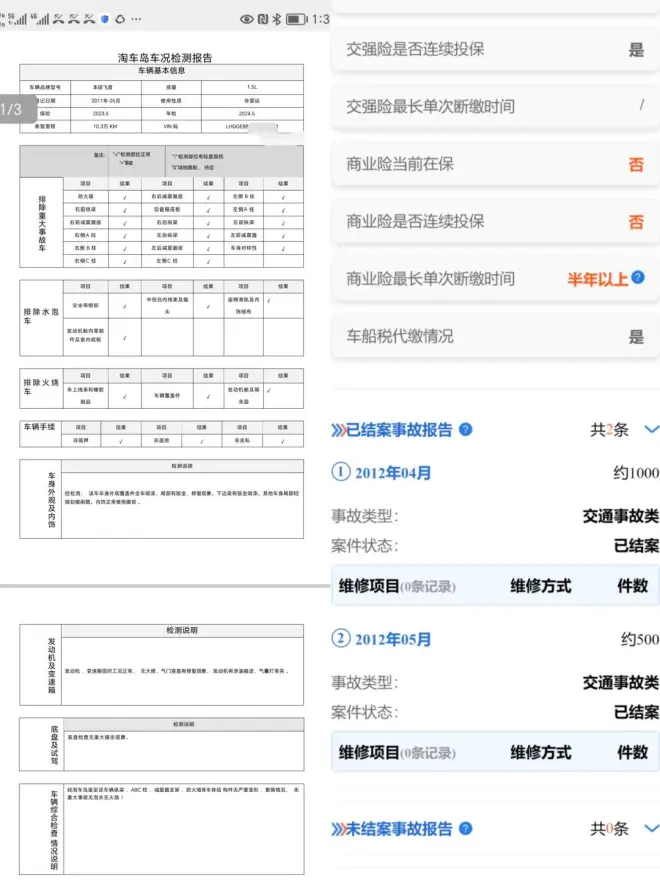Tap the 1/3 page indicator badge
The image size is (660, 880).
click(11, 109)
